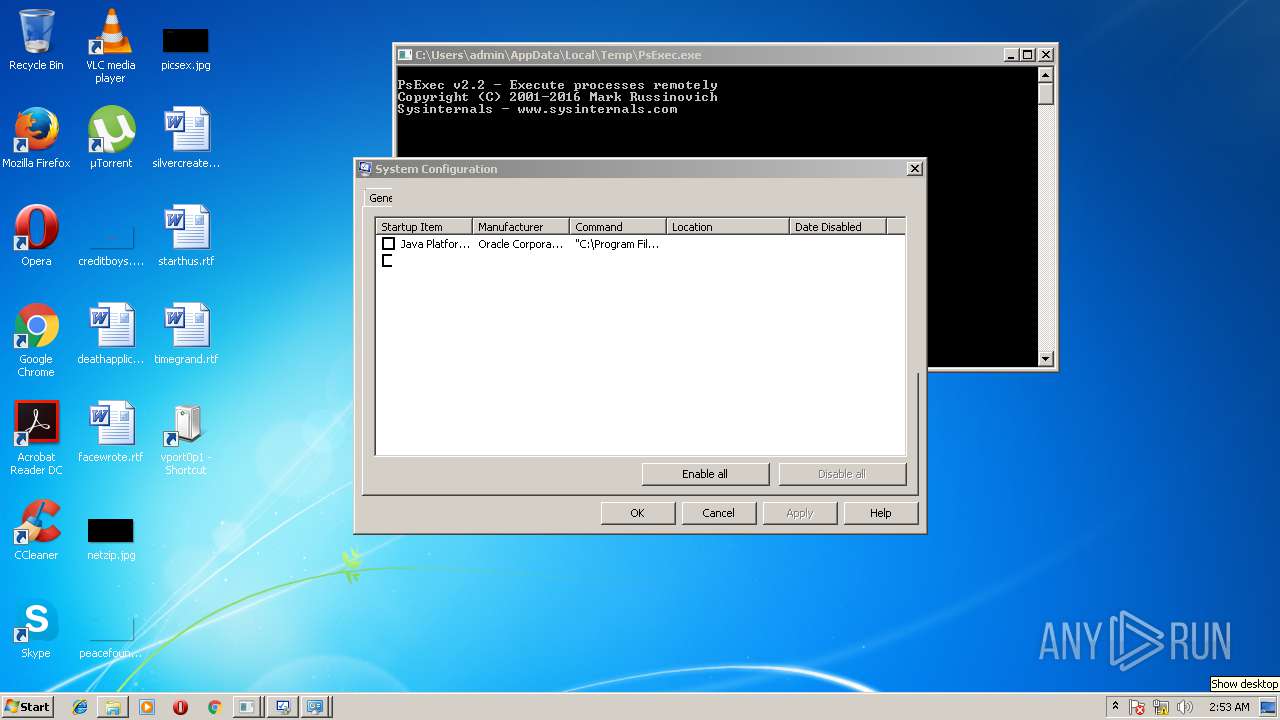Sort by the Command column header
This screenshot has height=720, width=1280.
click(x=618, y=227)
